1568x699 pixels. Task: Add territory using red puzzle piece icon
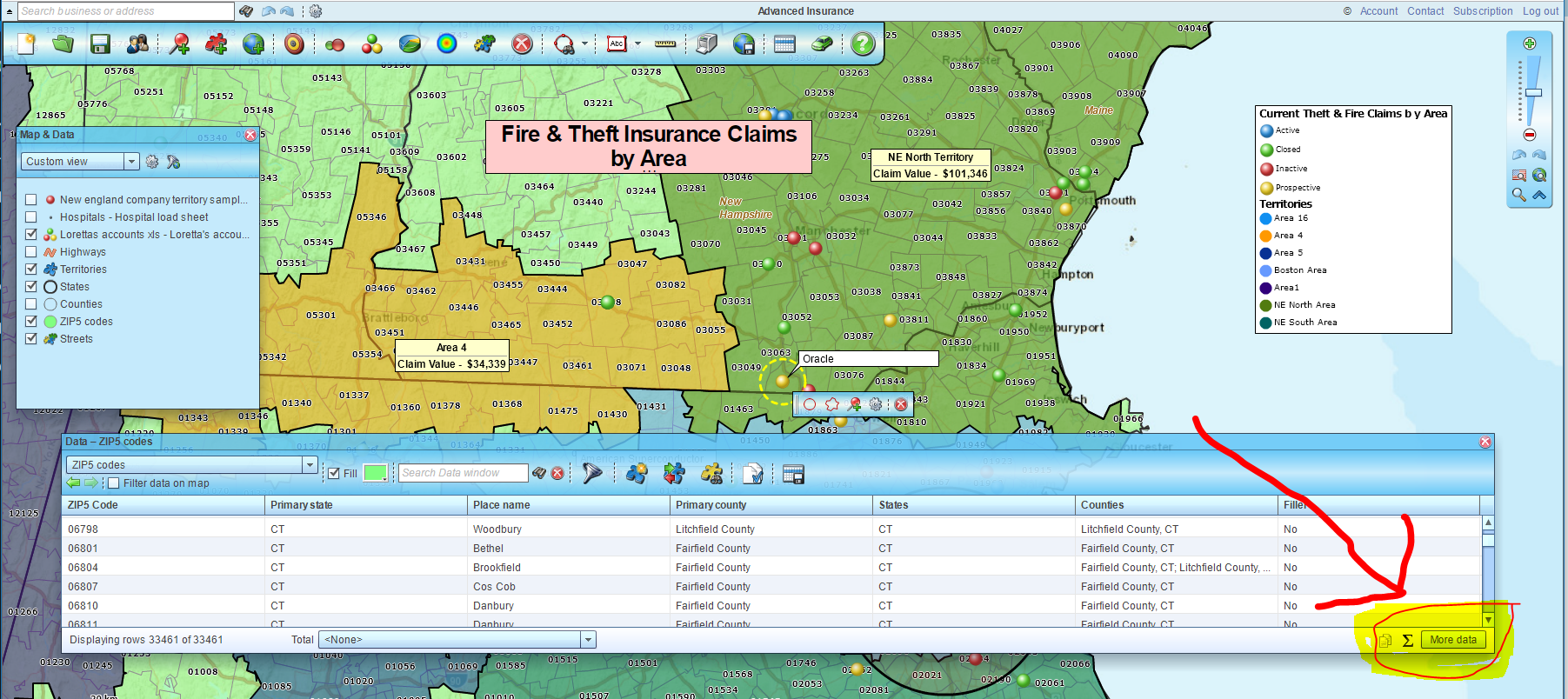216,43
